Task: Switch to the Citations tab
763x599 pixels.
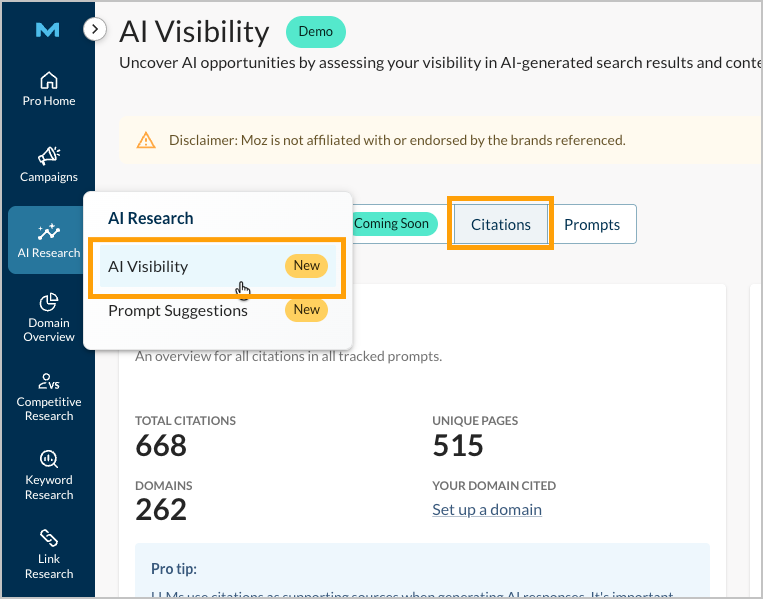Action: pyautogui.click(x=501, y=224)
